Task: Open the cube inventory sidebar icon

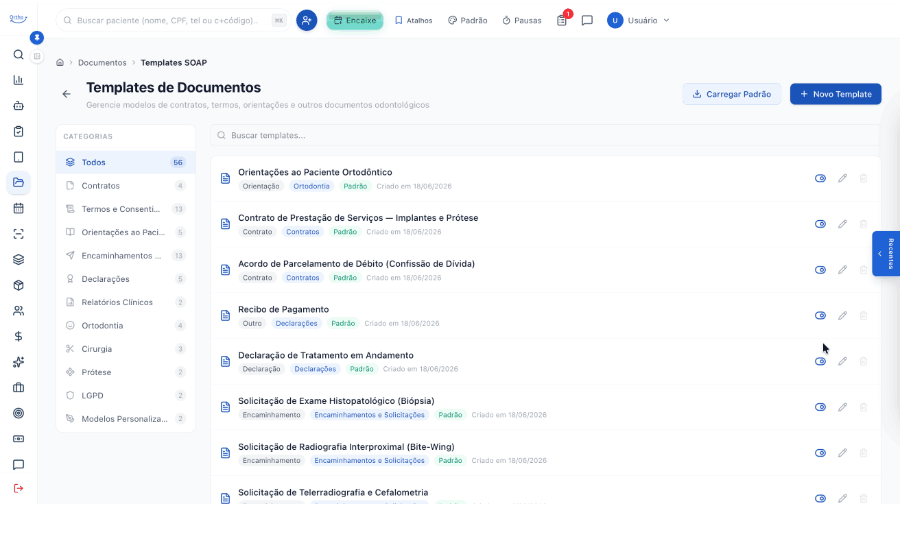Action: click(x=18, y=285)
